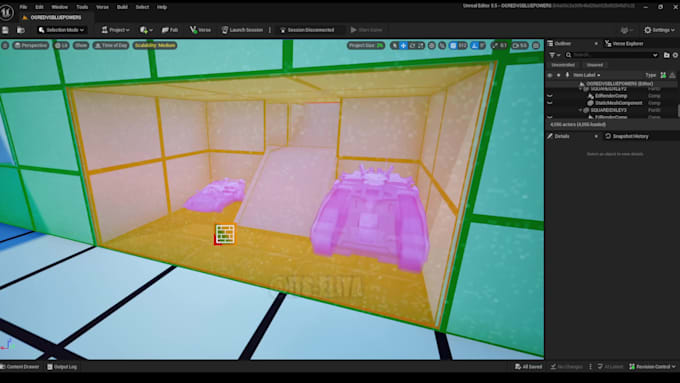This screenshot has height=383, width=680.
Task: Collapse the SQUAREDELEY3 tree item
Action: click(x=580, y=110)
